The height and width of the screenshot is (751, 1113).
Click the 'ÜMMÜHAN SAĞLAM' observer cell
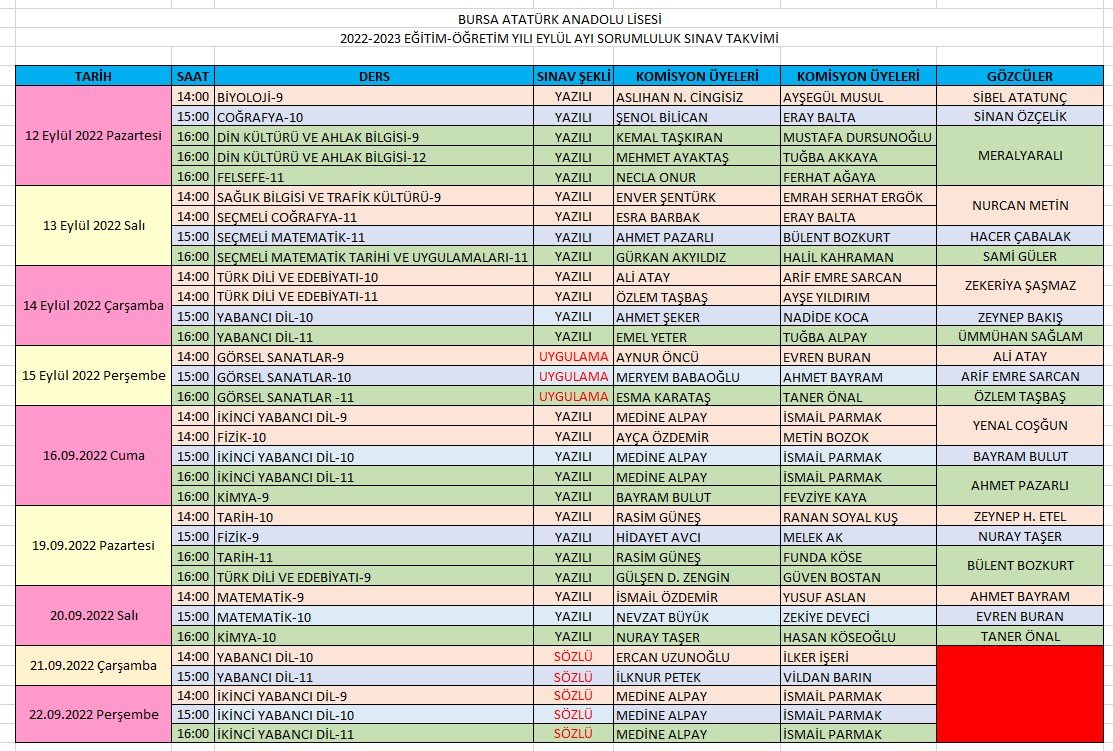(x=1020, y=336)
